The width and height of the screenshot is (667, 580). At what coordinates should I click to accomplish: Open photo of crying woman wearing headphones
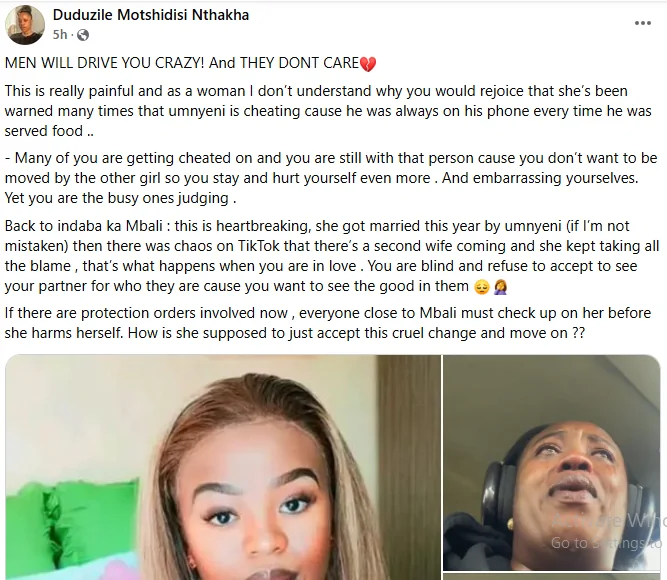click(551, 463)
